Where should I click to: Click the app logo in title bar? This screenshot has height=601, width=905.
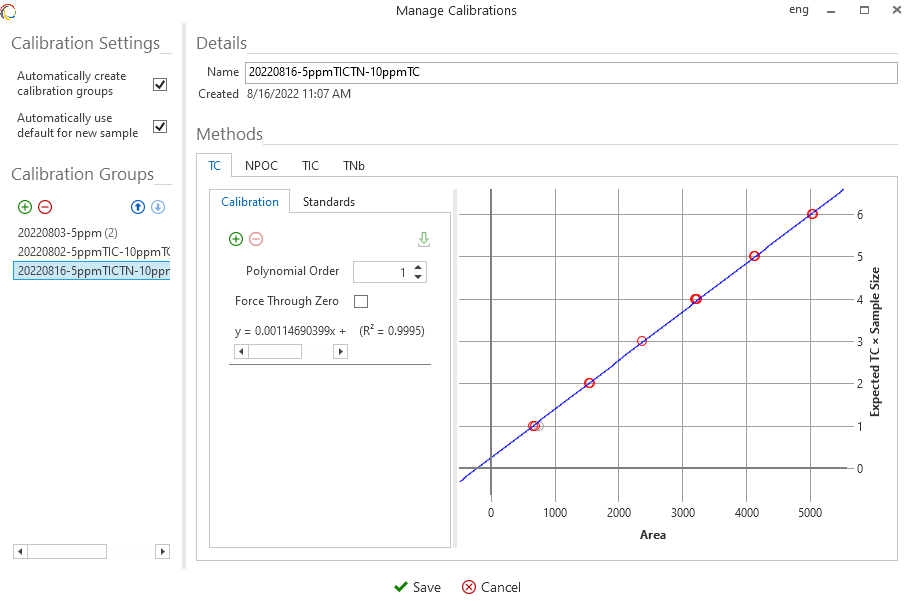coord(9,11)
